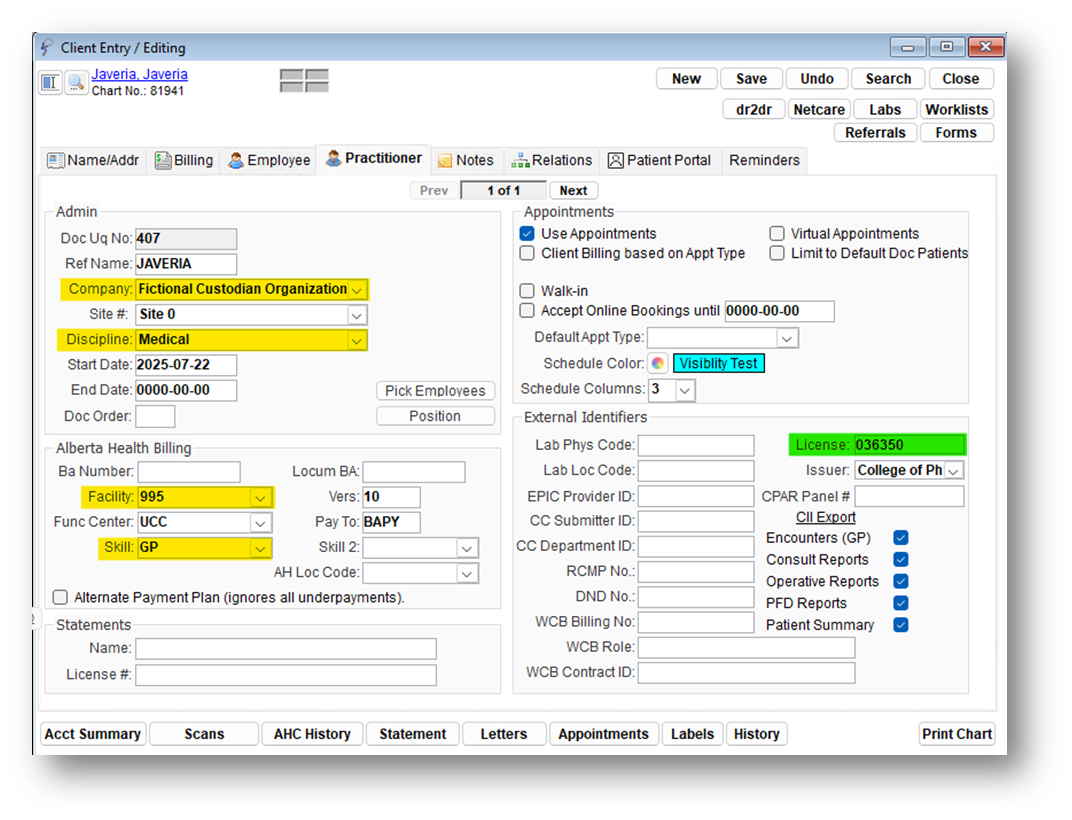The height and width of the screenshot is (820, 1072).
Task: Open the CII Export link
Action: pos(825,517)
